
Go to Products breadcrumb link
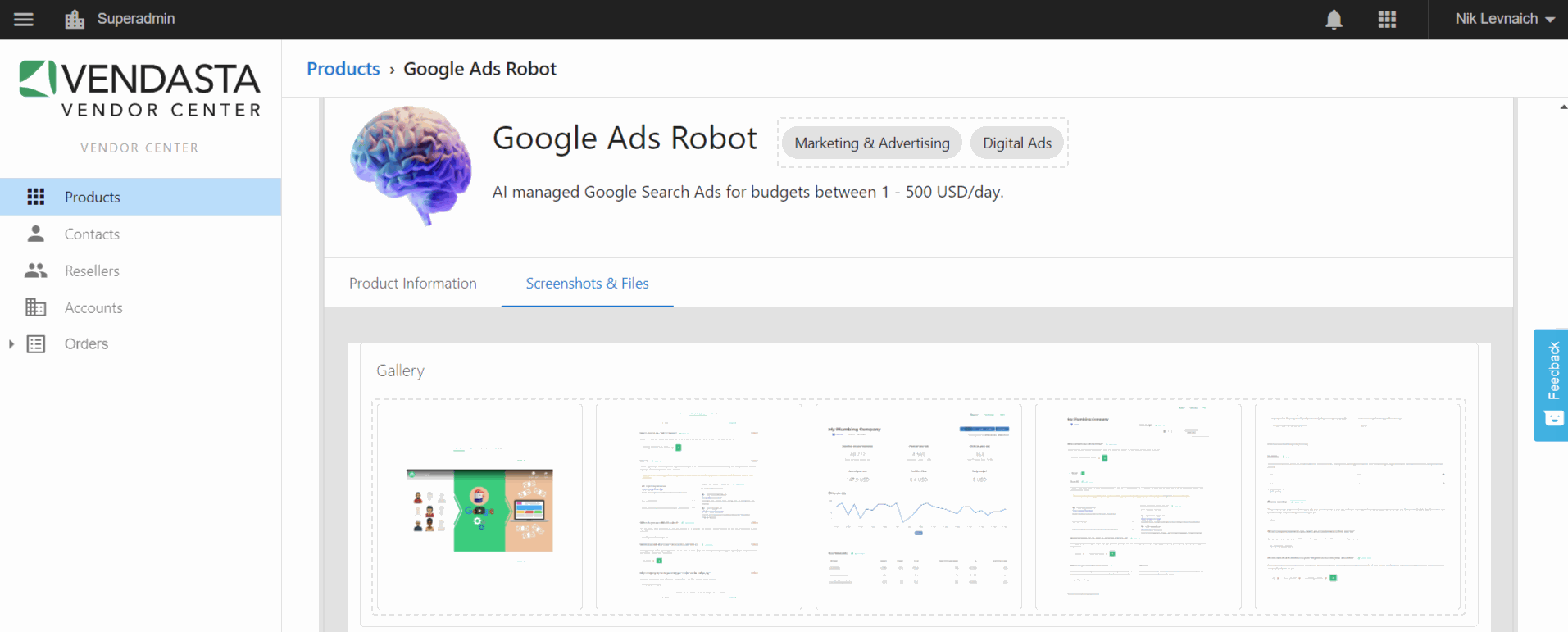pos(343,69)
